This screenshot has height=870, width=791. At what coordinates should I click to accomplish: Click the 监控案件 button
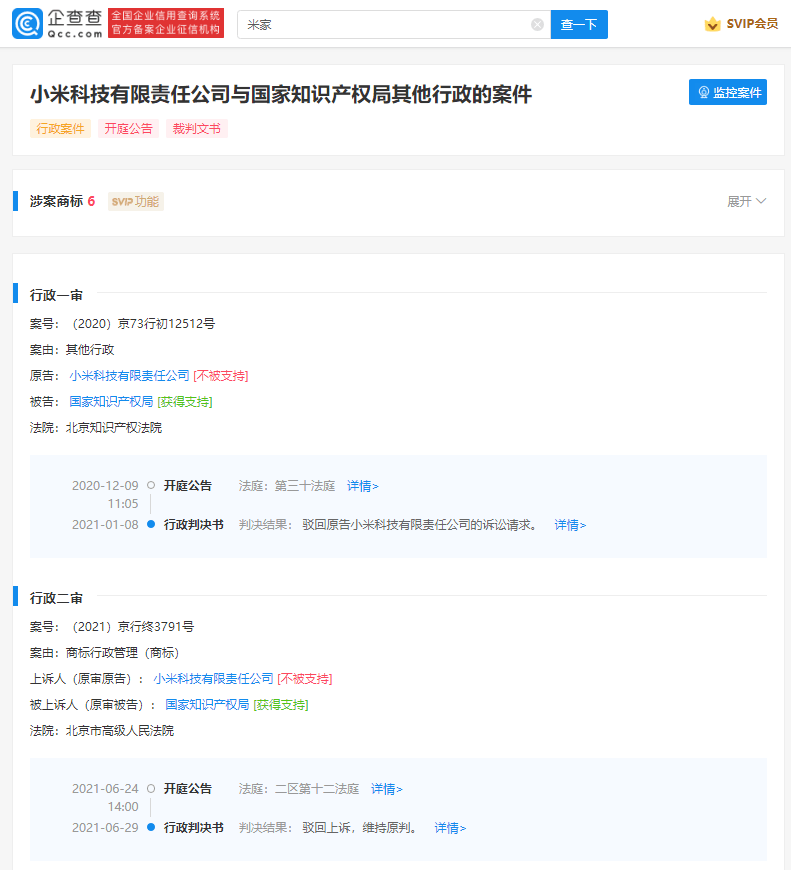728,92
